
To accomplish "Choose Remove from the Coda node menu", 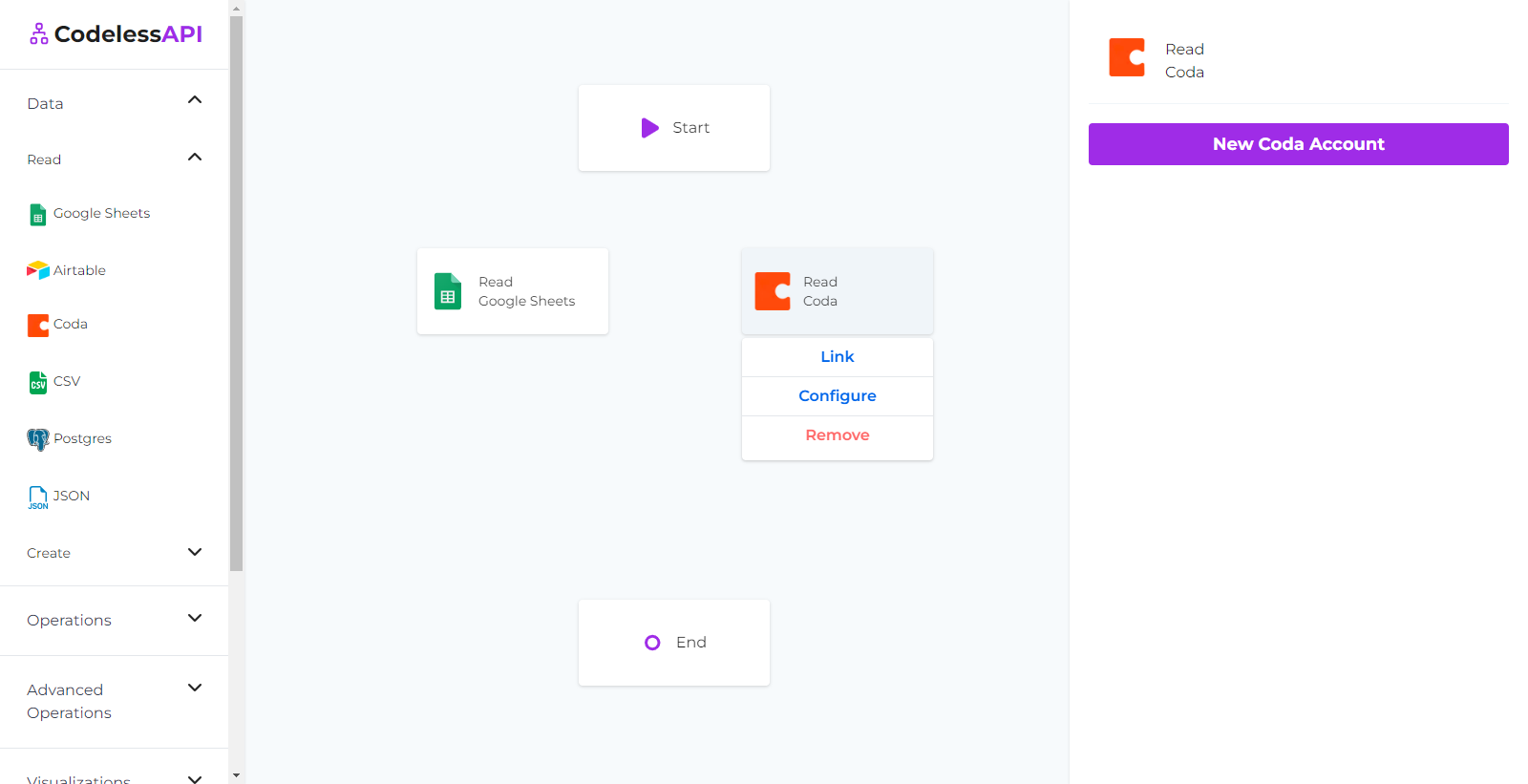I will 838,434.
